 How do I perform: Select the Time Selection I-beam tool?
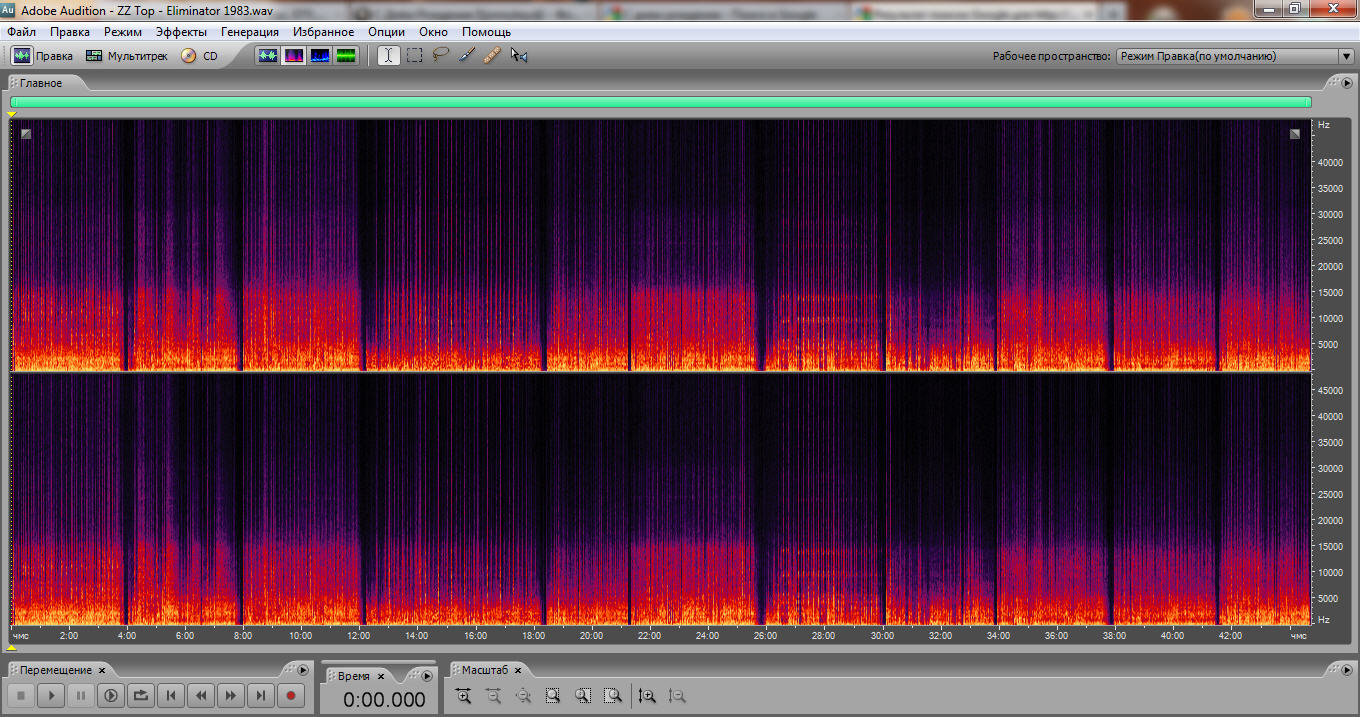[389, 56]
